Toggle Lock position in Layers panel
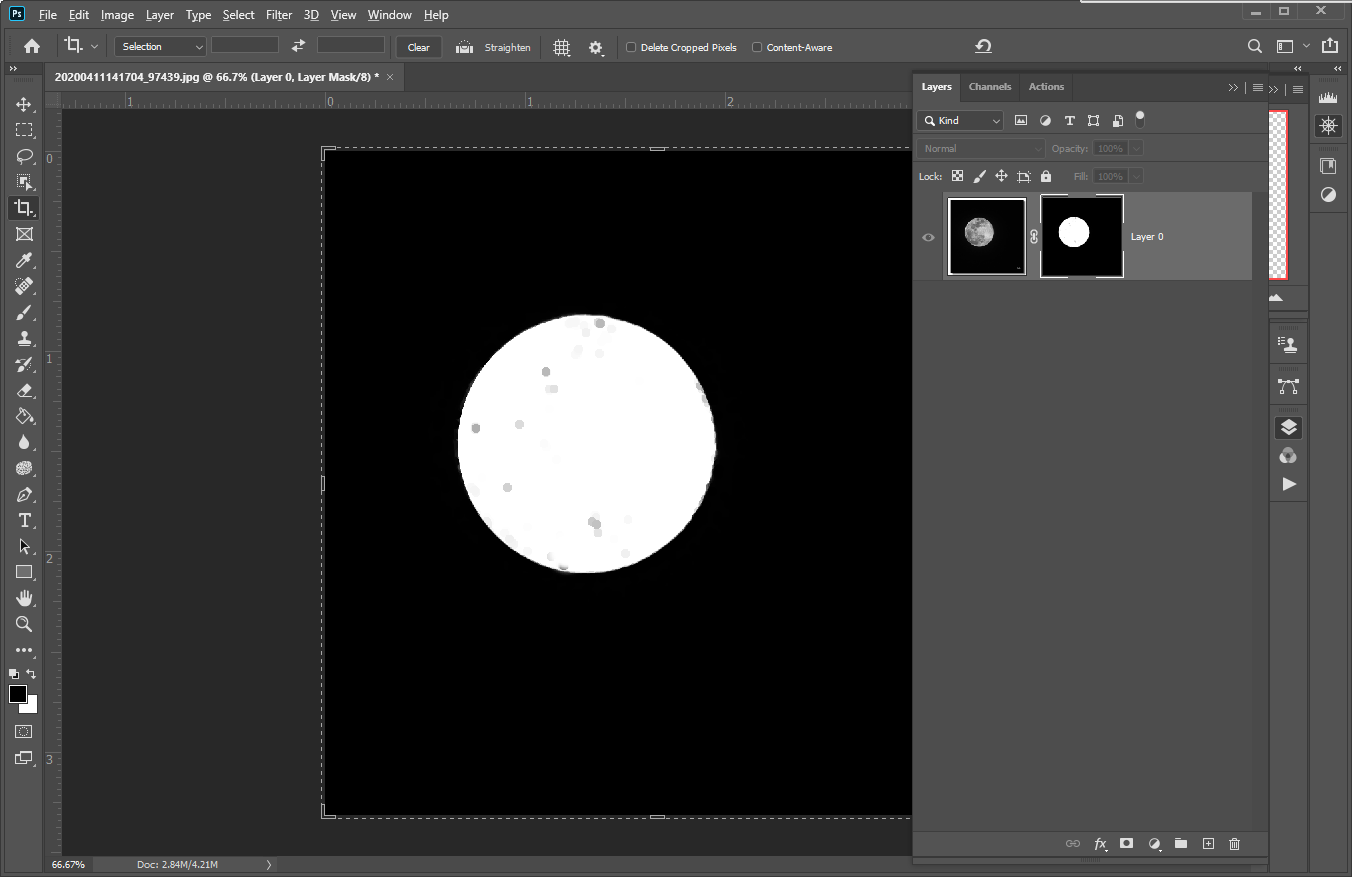The height and width of the screenshot is (877, 1352). tap(1001, 176)
